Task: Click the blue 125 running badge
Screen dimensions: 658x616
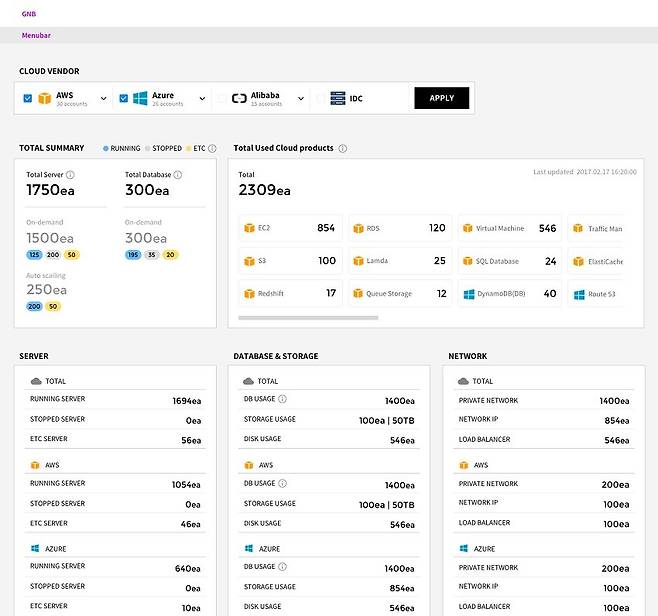Action: (x=34, y=255)
